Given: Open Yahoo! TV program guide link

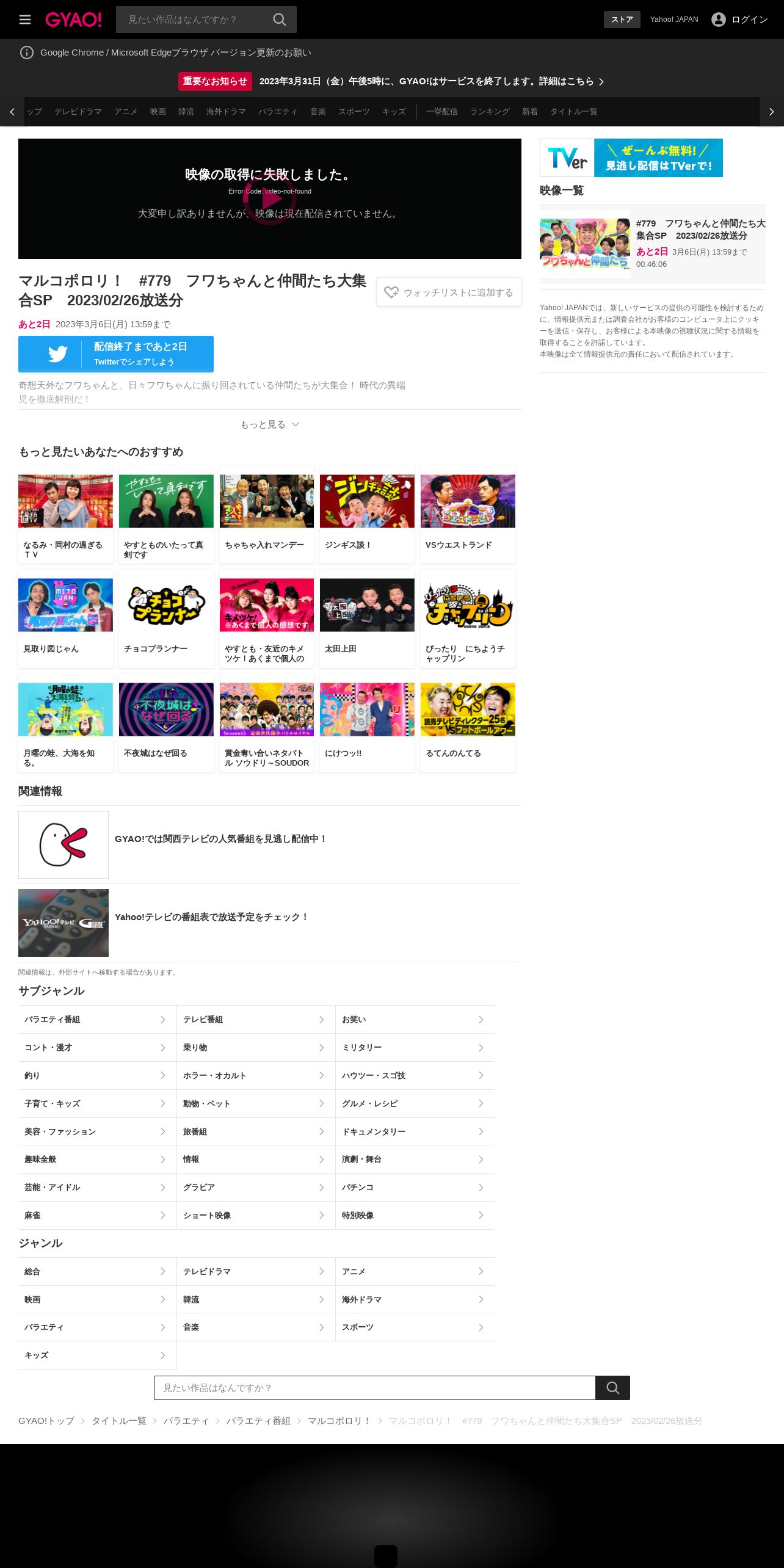Looking at the screenshot, I should (212, 917).
